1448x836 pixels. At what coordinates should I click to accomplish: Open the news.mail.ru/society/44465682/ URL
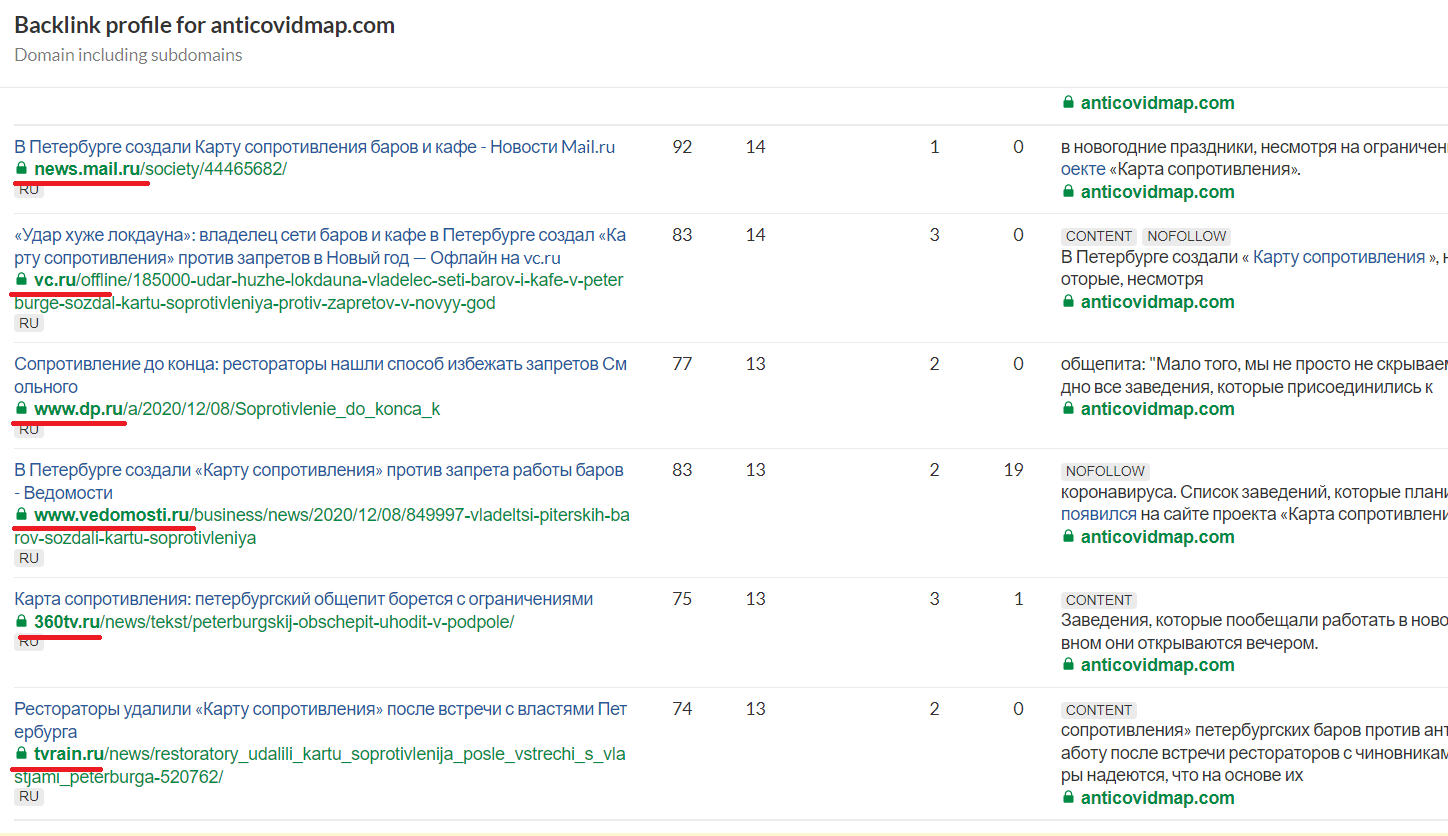[x=160, y=169]
